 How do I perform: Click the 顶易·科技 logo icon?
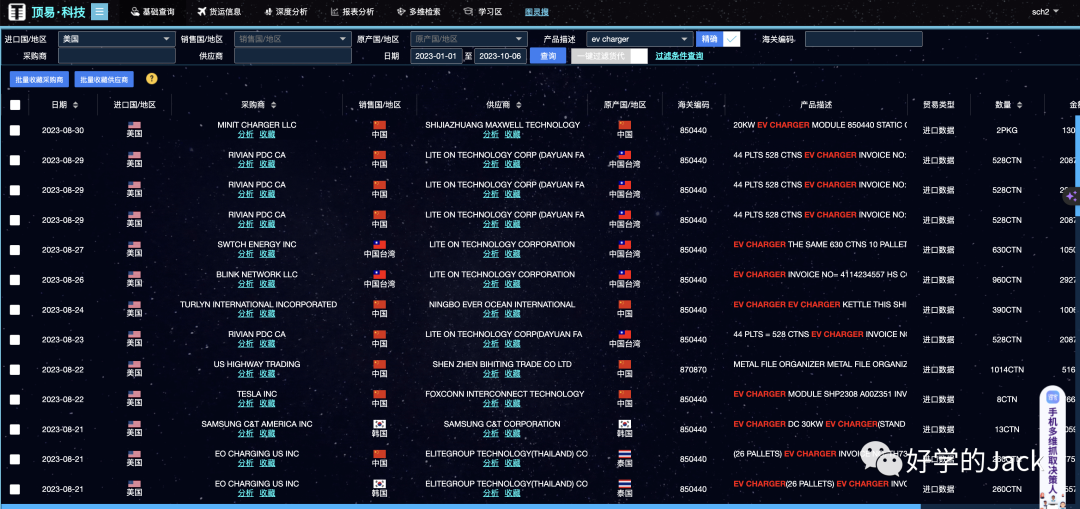17,12
